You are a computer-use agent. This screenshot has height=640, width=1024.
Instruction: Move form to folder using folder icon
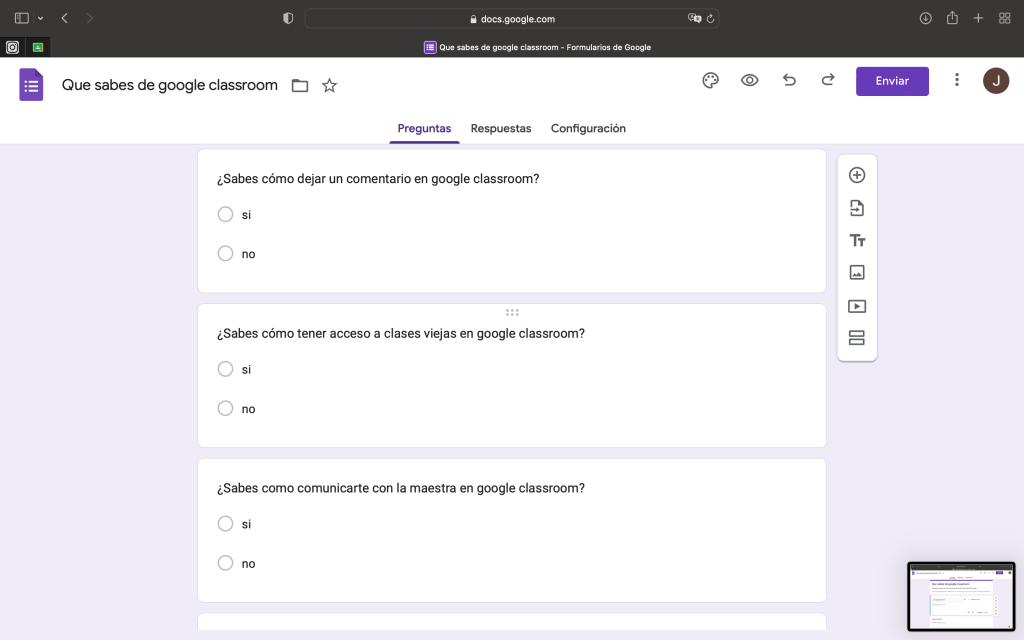[300, 86]
